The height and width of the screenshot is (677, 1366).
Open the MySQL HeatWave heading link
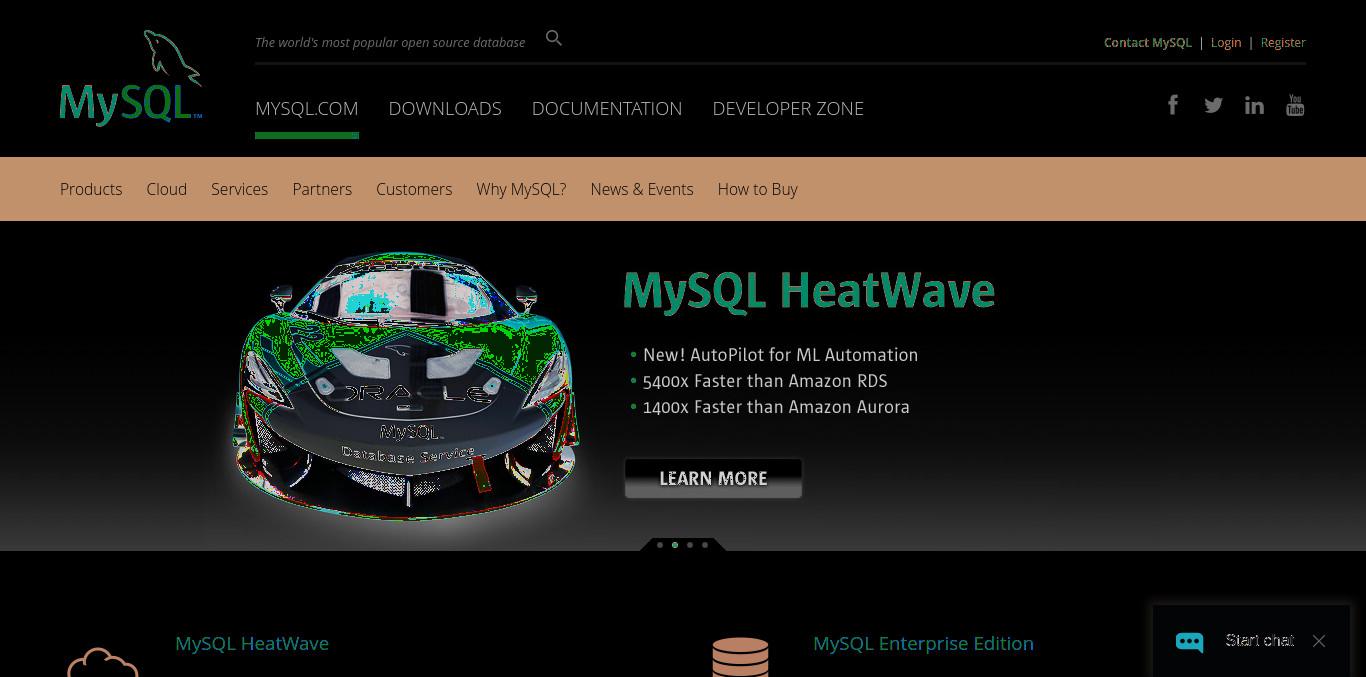point(252,643)
